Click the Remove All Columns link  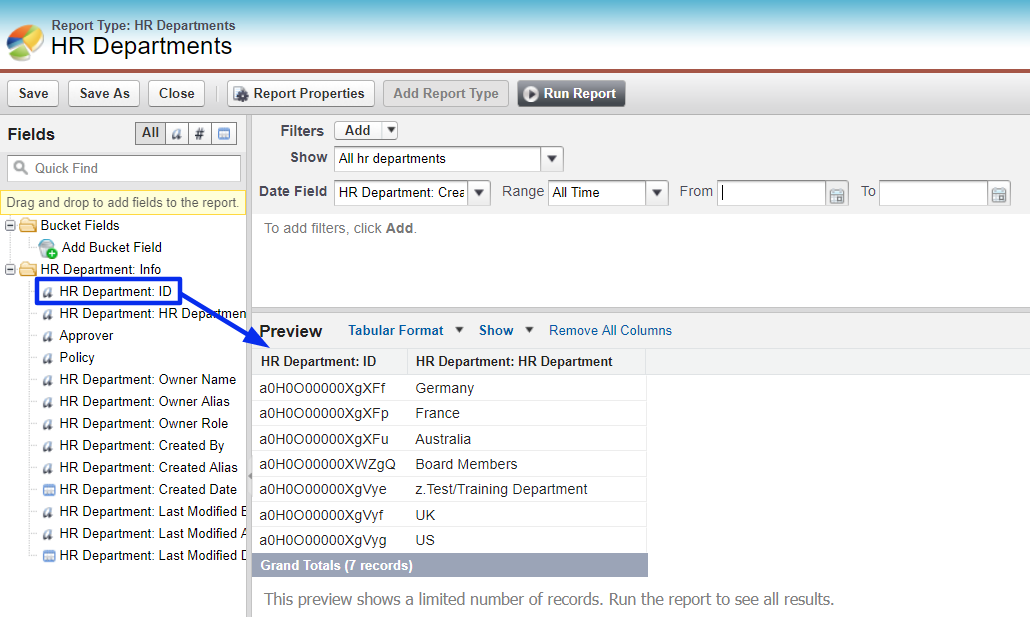tap(610, 330)
